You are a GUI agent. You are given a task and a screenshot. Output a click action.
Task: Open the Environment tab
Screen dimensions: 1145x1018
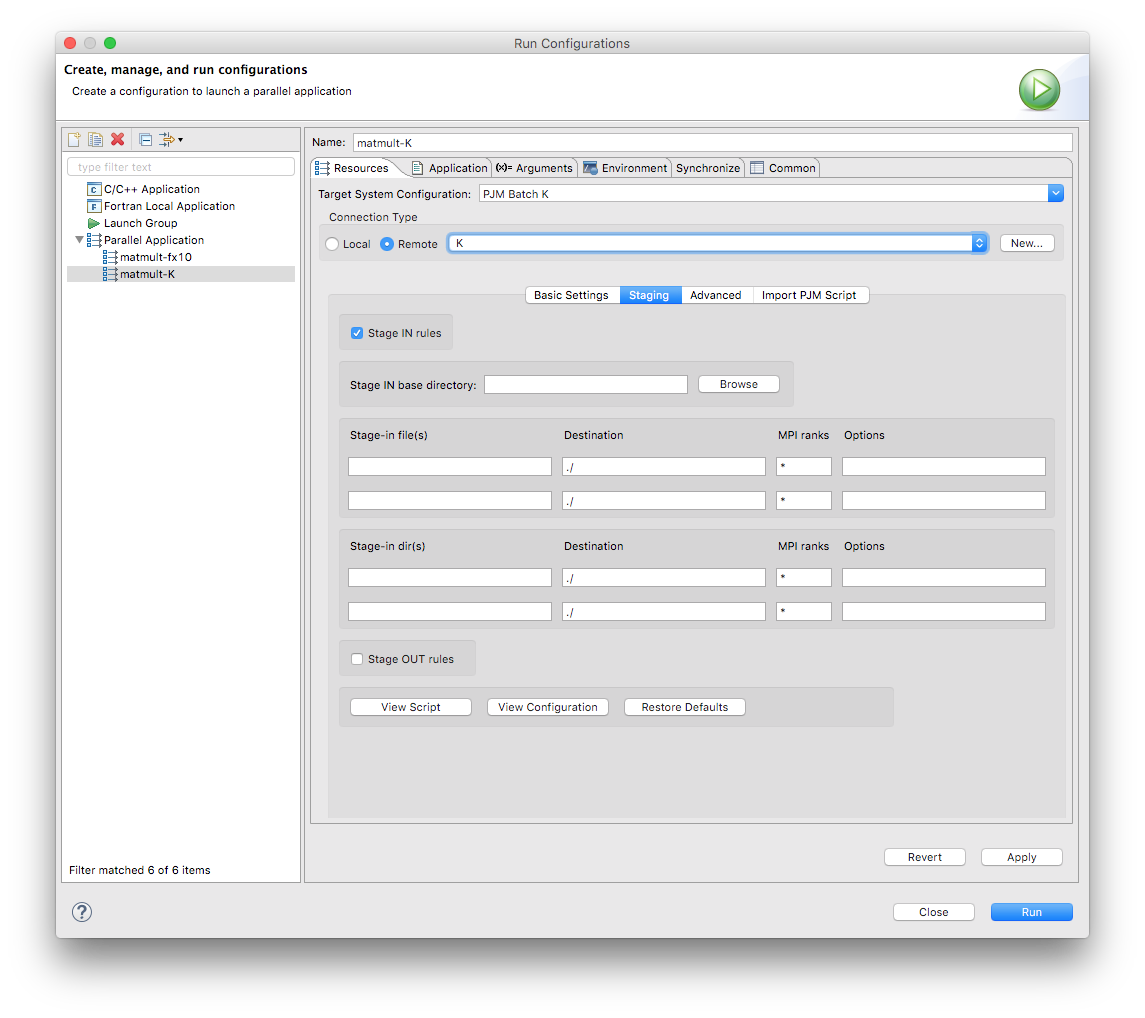click(625, 168)
